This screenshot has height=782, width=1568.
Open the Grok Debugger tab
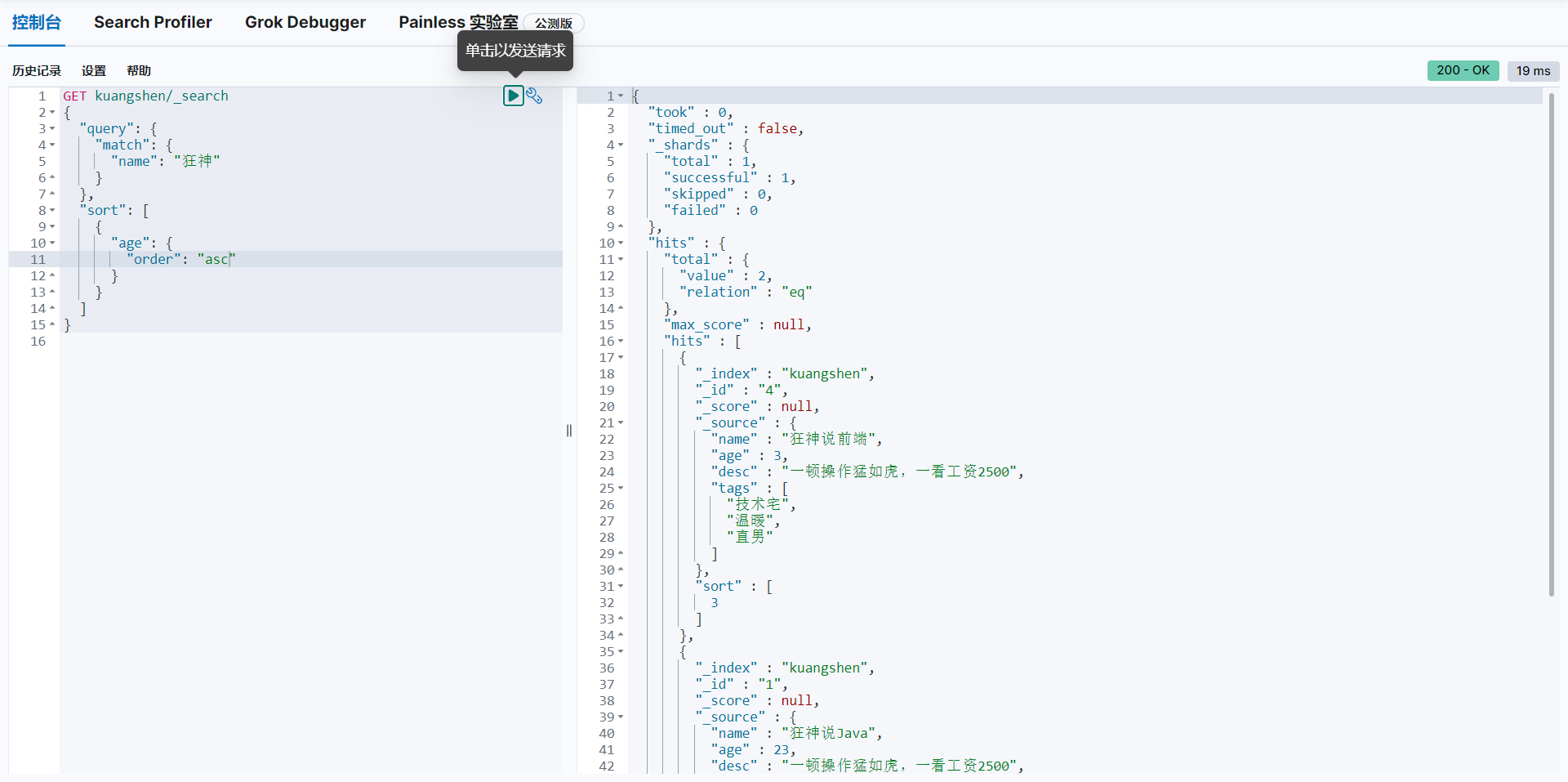pos(305,22)
